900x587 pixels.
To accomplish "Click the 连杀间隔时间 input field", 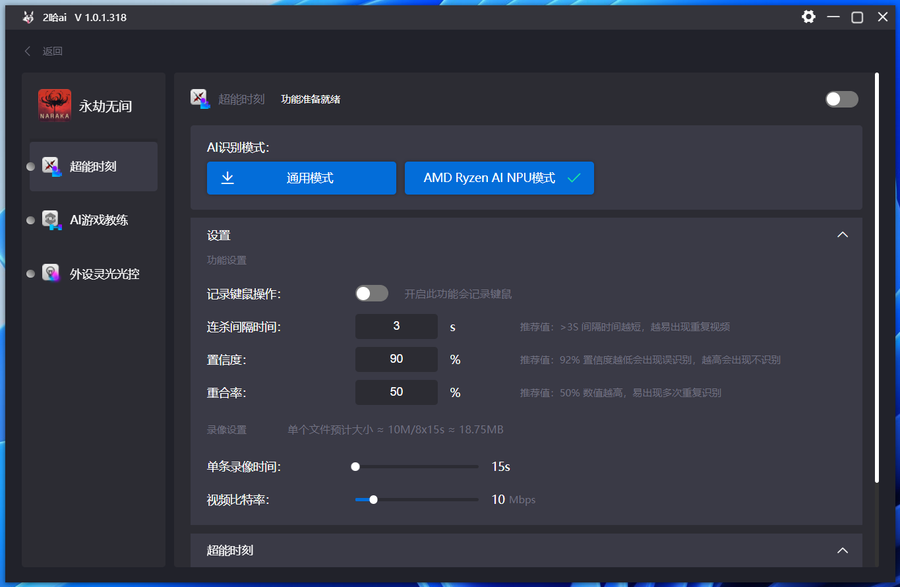I will [x=396, y=326].
